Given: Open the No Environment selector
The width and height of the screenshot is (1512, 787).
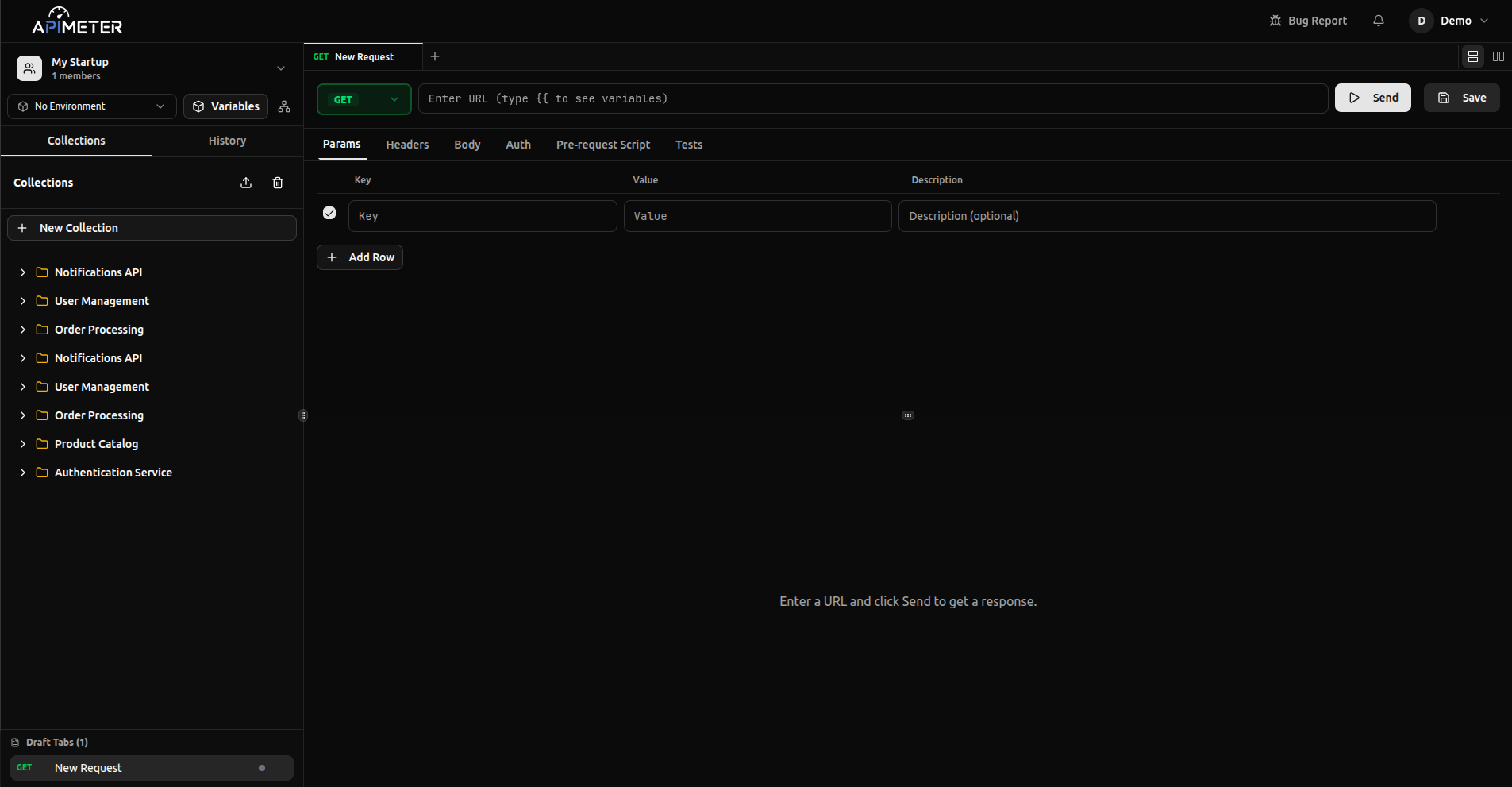Looking at the screenshot, I should pos(92,106).
